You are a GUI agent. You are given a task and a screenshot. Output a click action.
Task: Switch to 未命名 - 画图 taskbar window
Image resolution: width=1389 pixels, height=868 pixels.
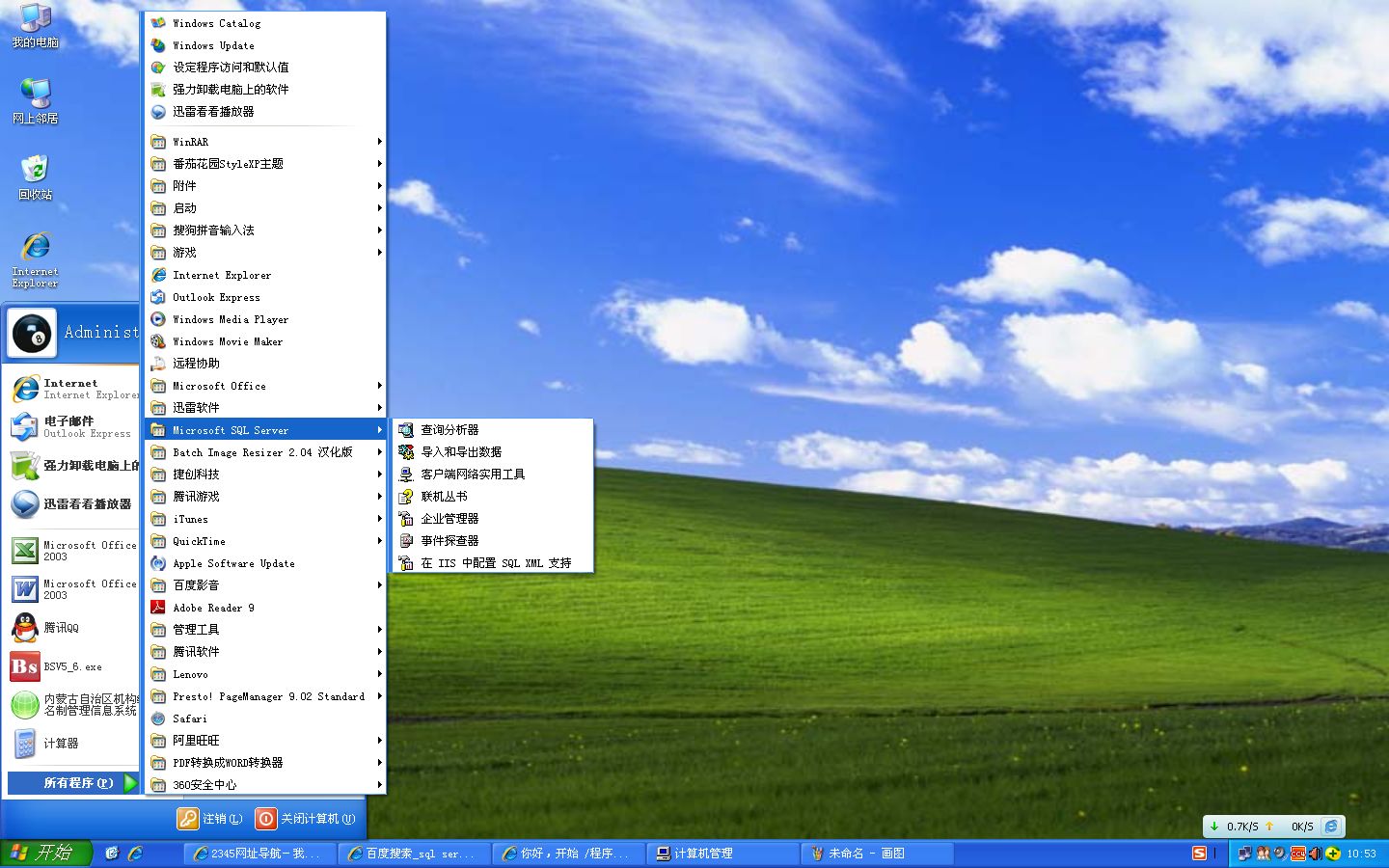point(877,854)
